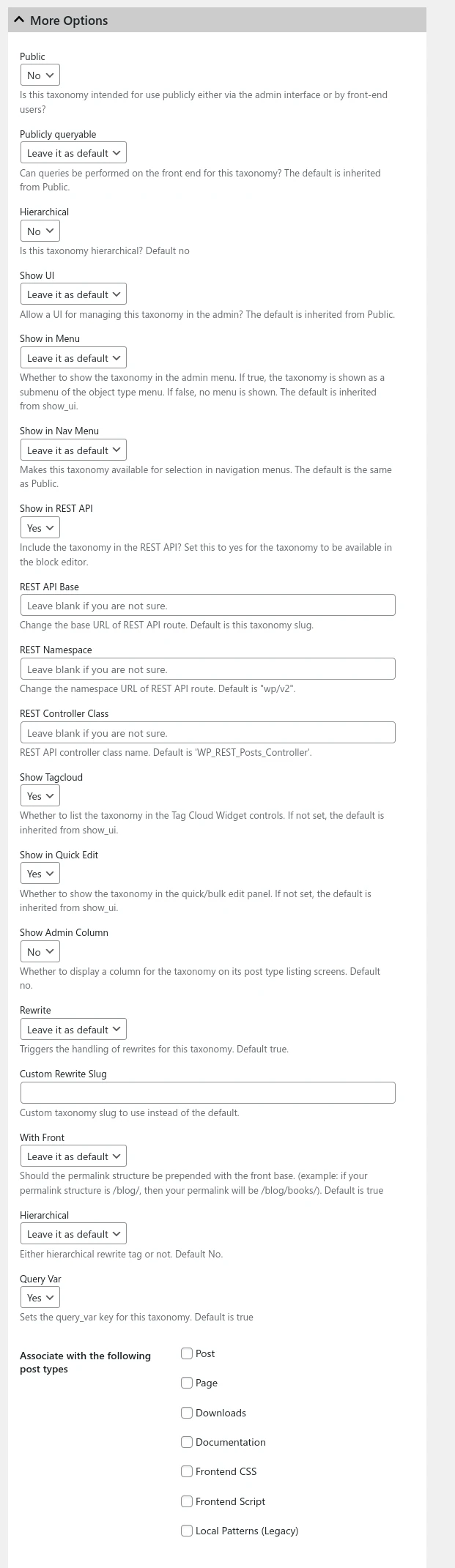Open the Publicly queryable dropdown
The height and width of the screenshot is (1568, 455).
coord(73,152)
